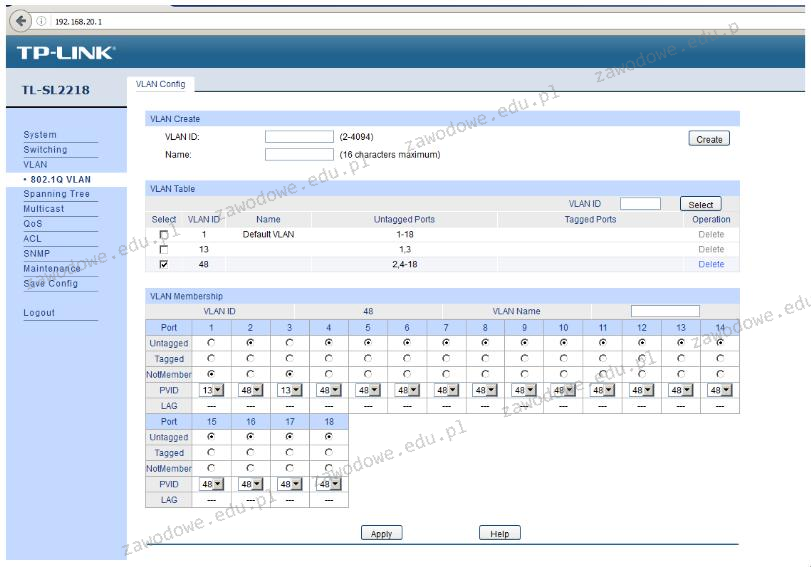The image size is (811, 567).
Task: Open PVID dropdown for port 12
Action: 642,390
